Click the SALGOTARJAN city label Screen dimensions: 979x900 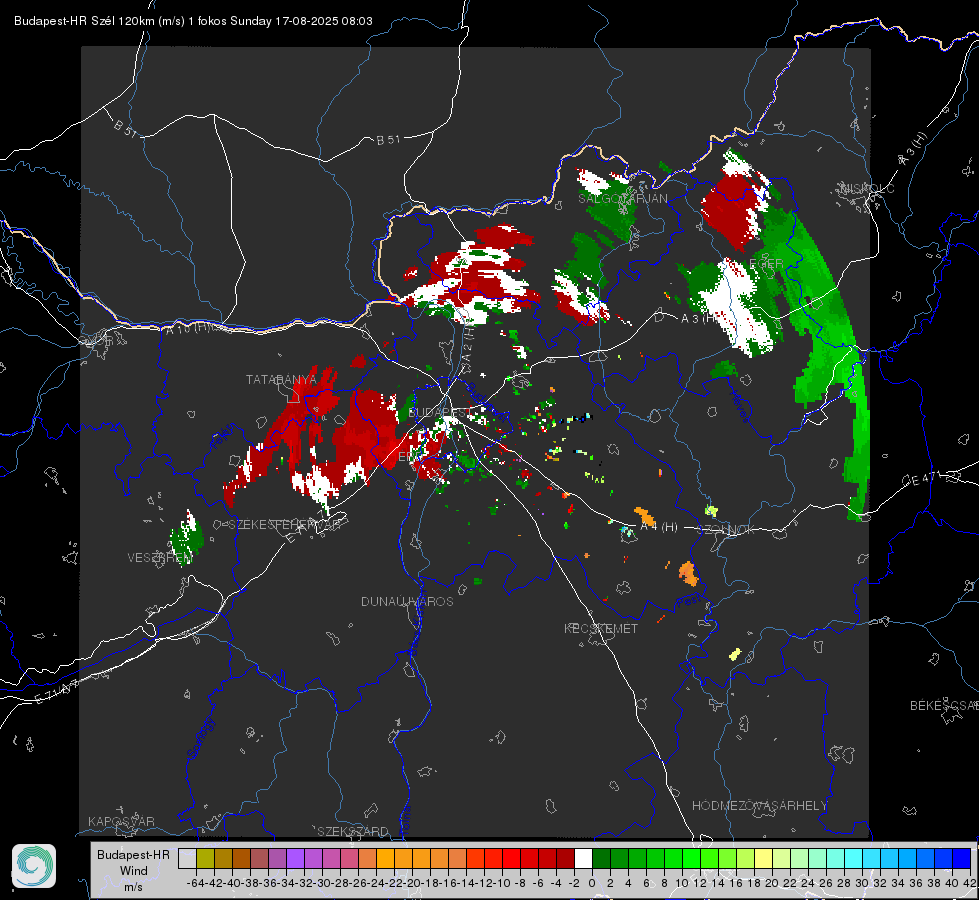point(622,199)
